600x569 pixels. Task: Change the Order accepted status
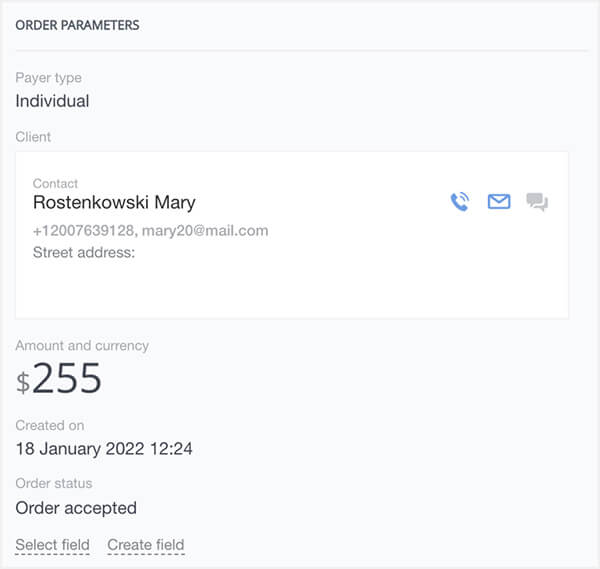(x=76, y=508)
